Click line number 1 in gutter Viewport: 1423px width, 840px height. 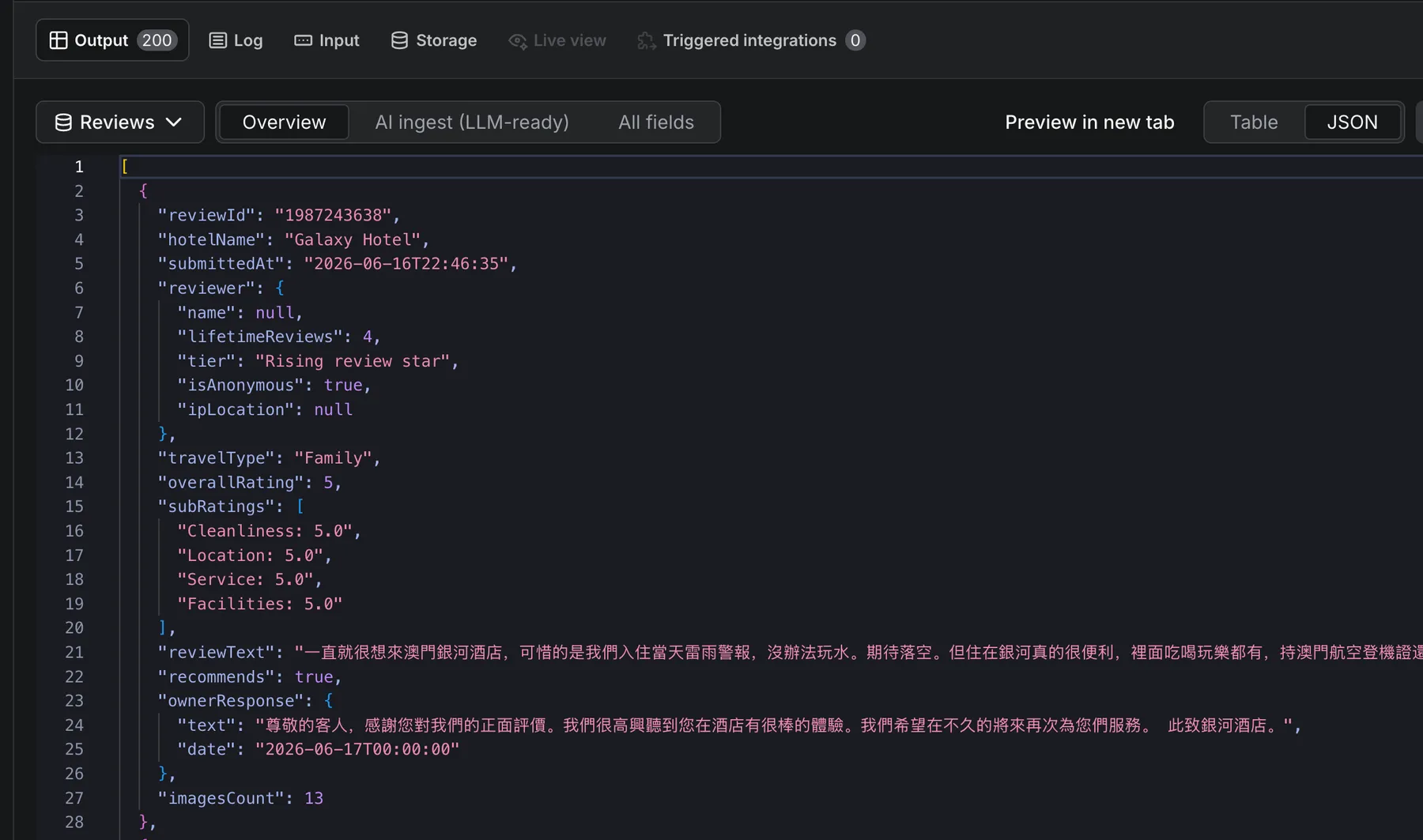(x=79, y=167)
